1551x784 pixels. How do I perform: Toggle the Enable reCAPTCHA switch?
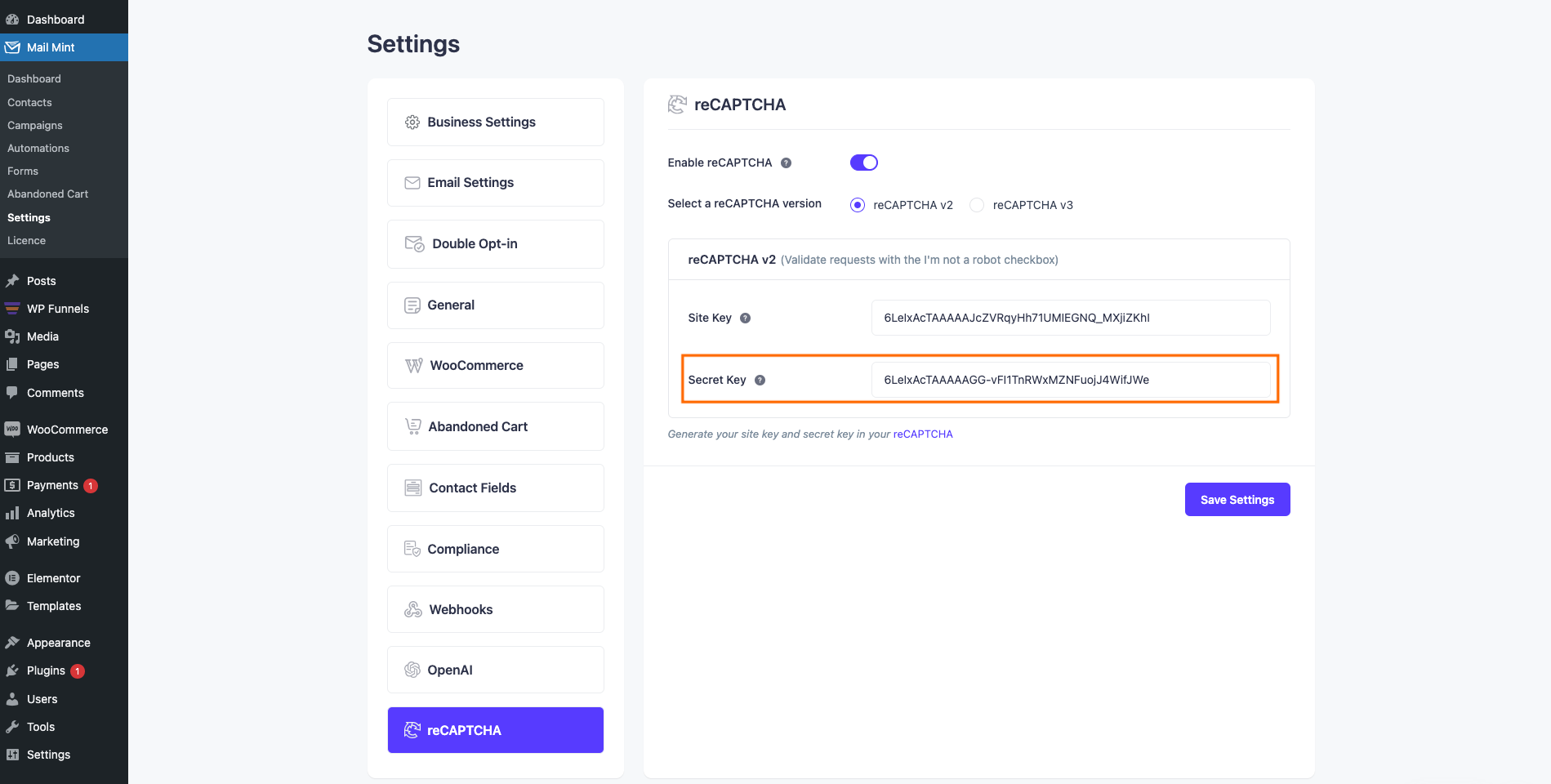864,163
